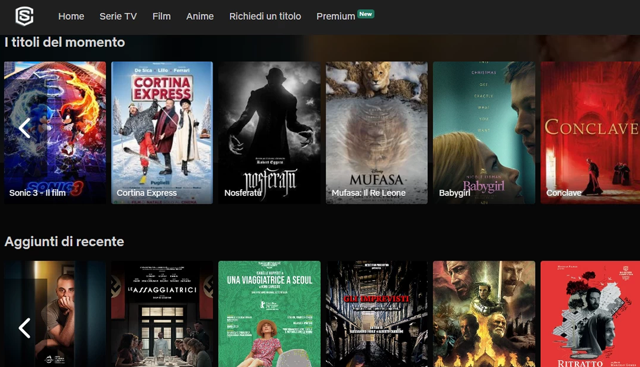Open the Mufasa: Il Re Leone poster
The height and width of the screenshot is (367, 640).
click(x=377, y=133)
